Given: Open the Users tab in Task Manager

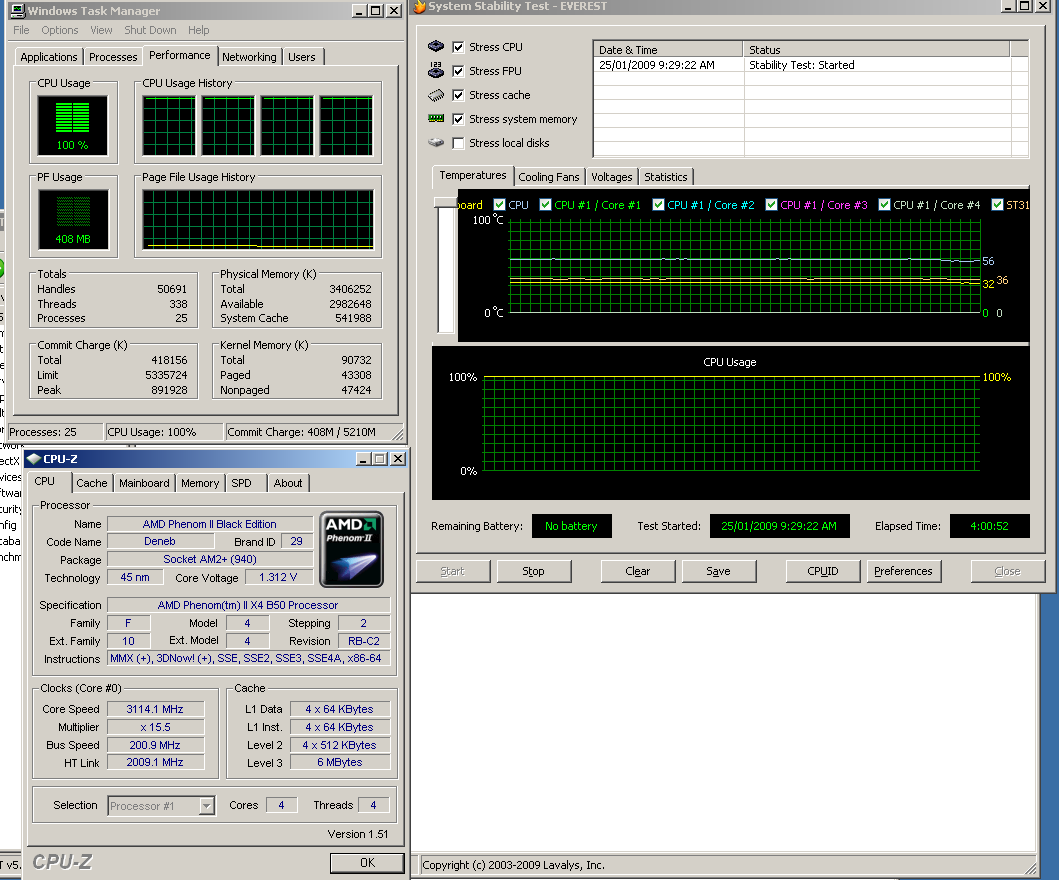Looking at the screenshot, I should pos(302,57).
